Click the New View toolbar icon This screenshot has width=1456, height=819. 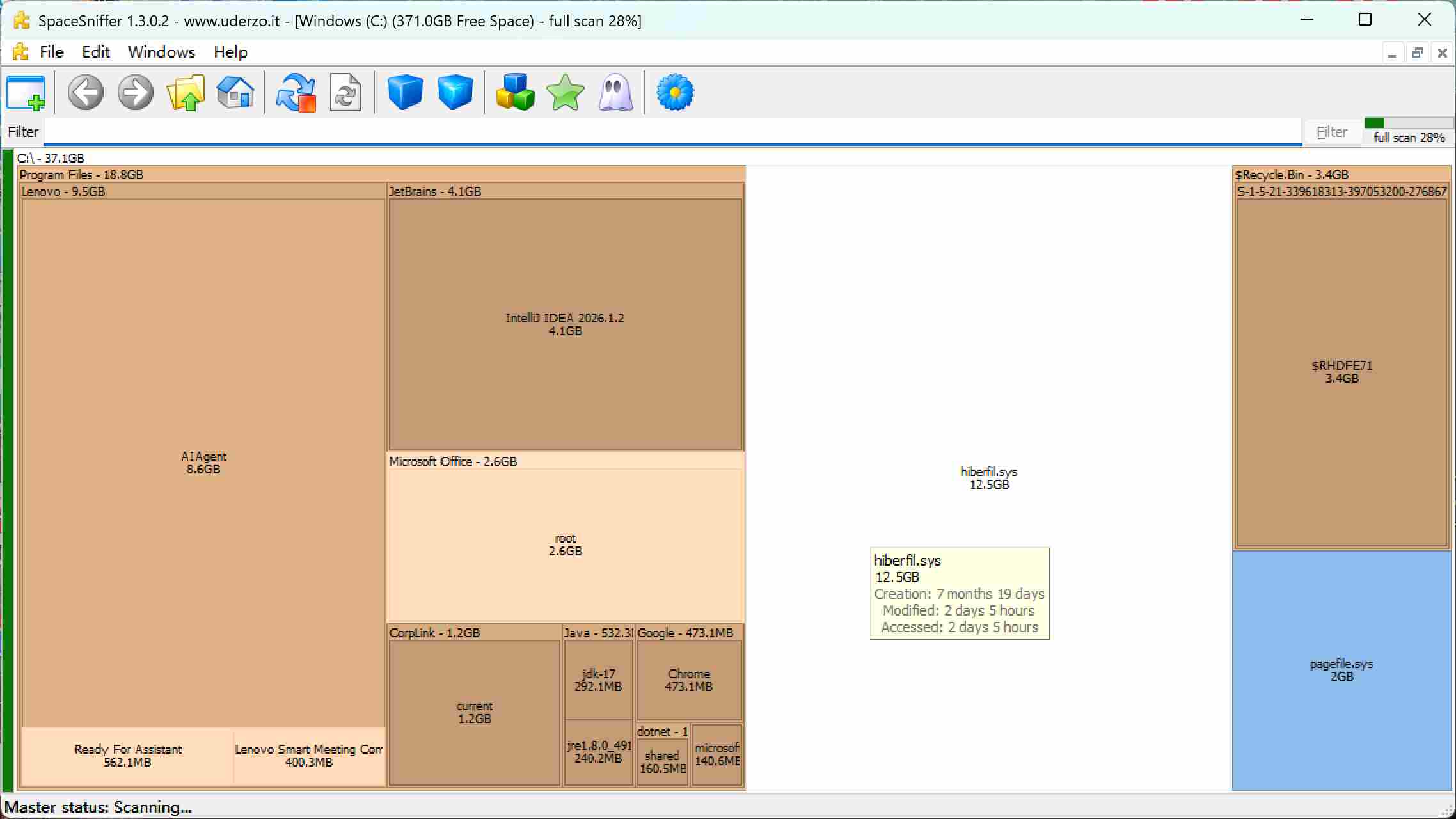click(26, 93)
